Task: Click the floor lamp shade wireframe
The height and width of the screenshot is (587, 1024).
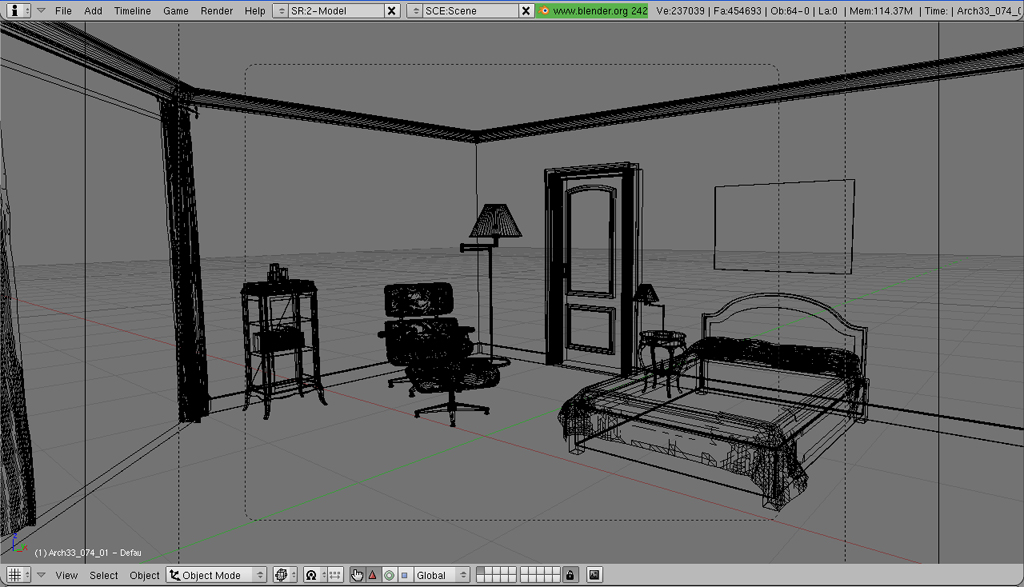Action: 495,221
